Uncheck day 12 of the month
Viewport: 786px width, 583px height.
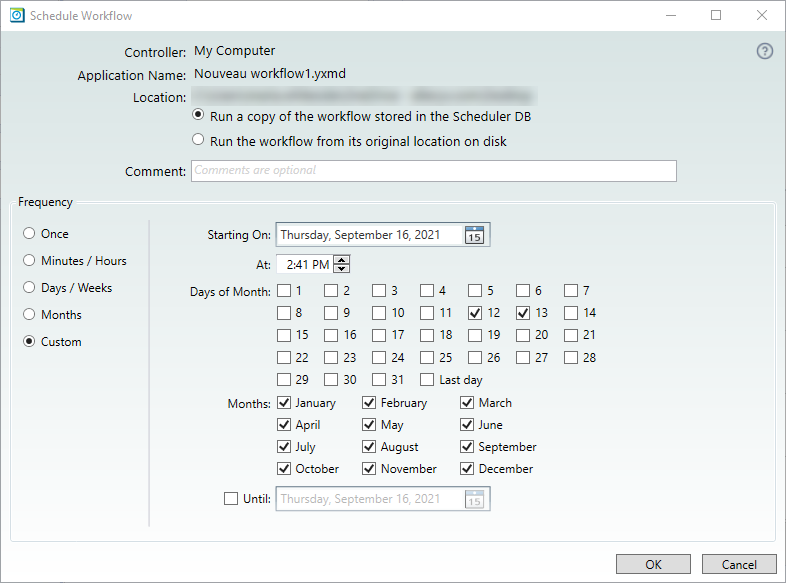point(476,313)
